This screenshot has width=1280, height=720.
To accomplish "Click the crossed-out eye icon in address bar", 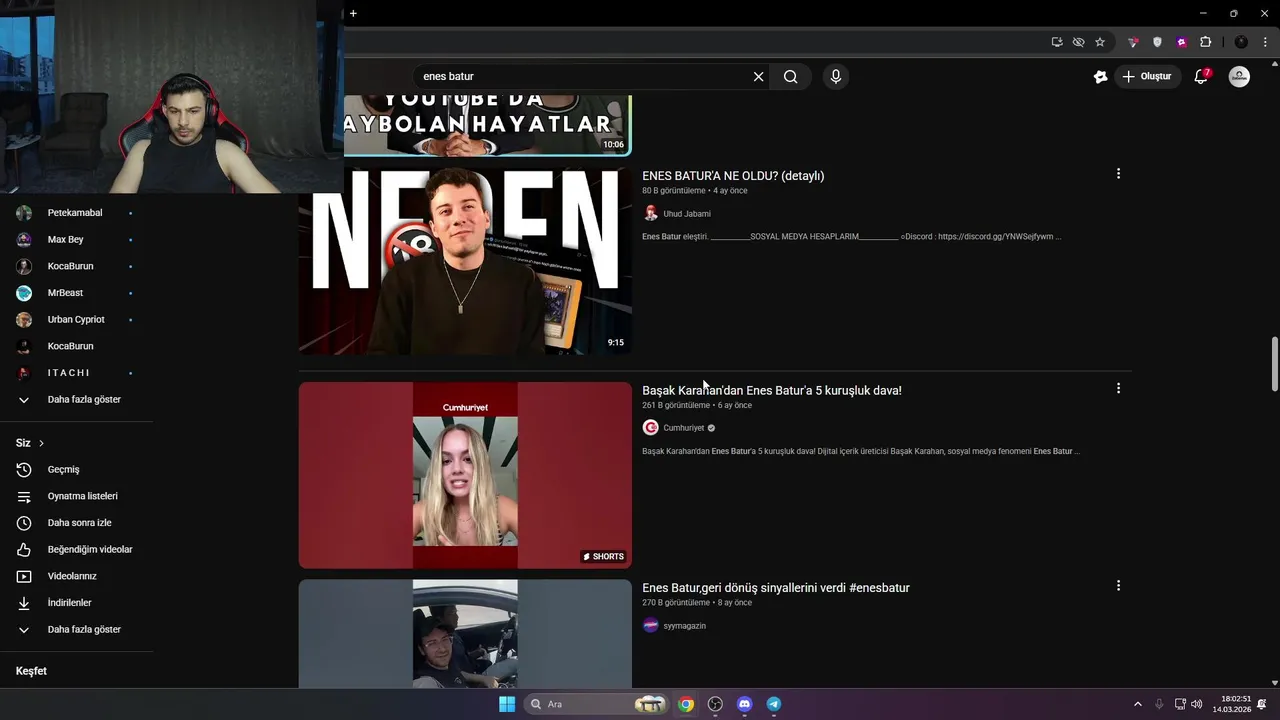I will tap(1078, 42).
